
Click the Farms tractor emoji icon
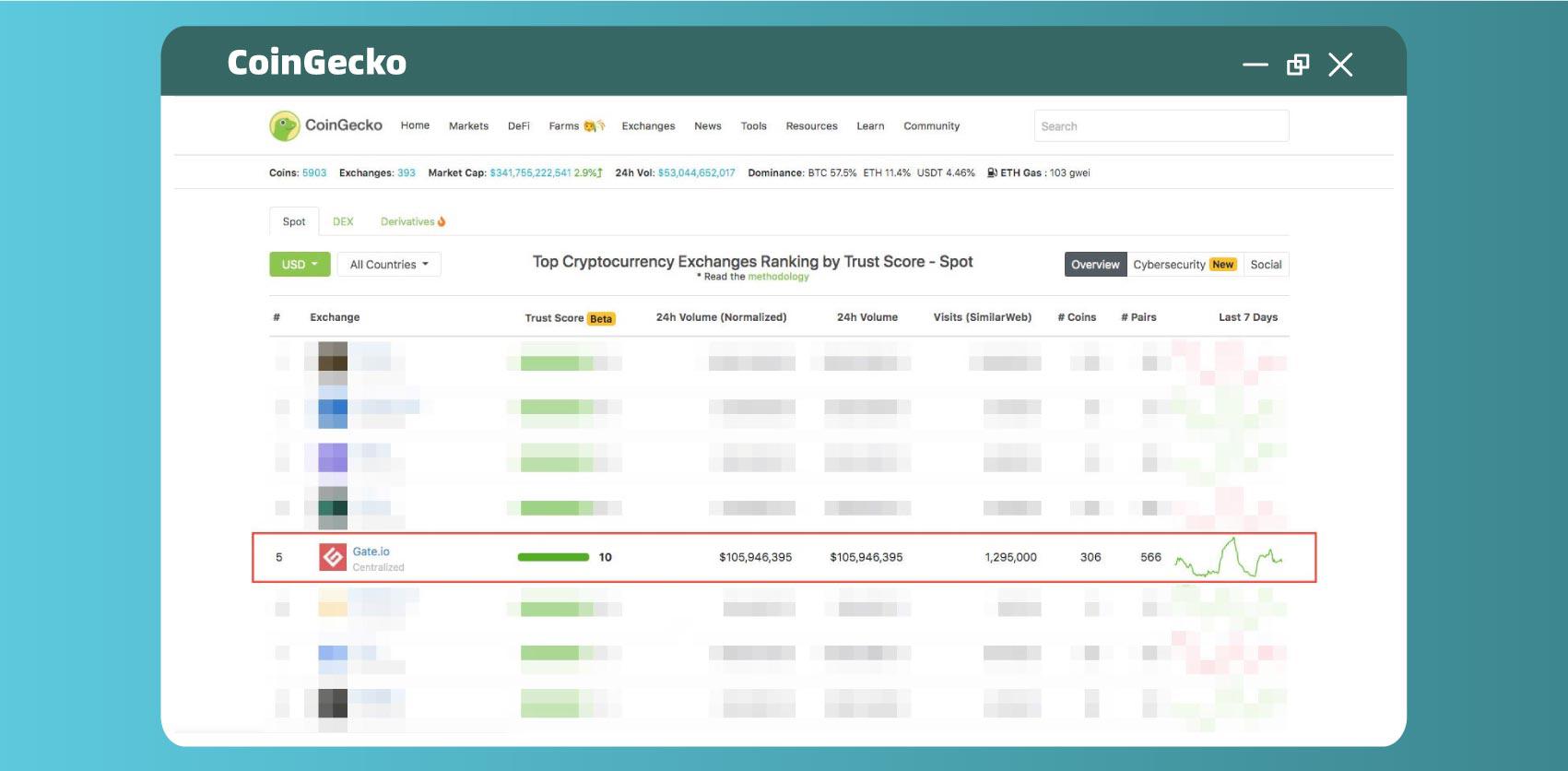(x=594, y=125)
